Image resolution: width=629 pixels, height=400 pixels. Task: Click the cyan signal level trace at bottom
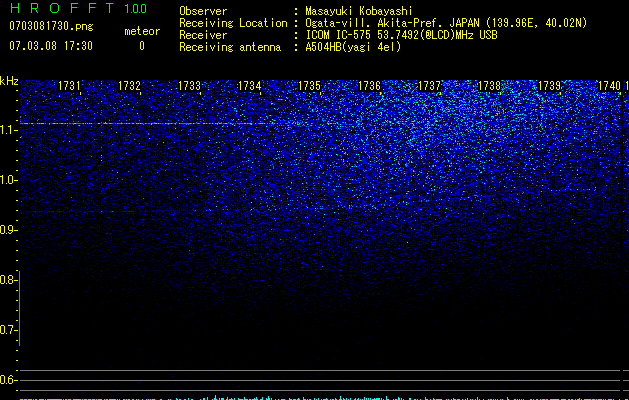point(321,398)
